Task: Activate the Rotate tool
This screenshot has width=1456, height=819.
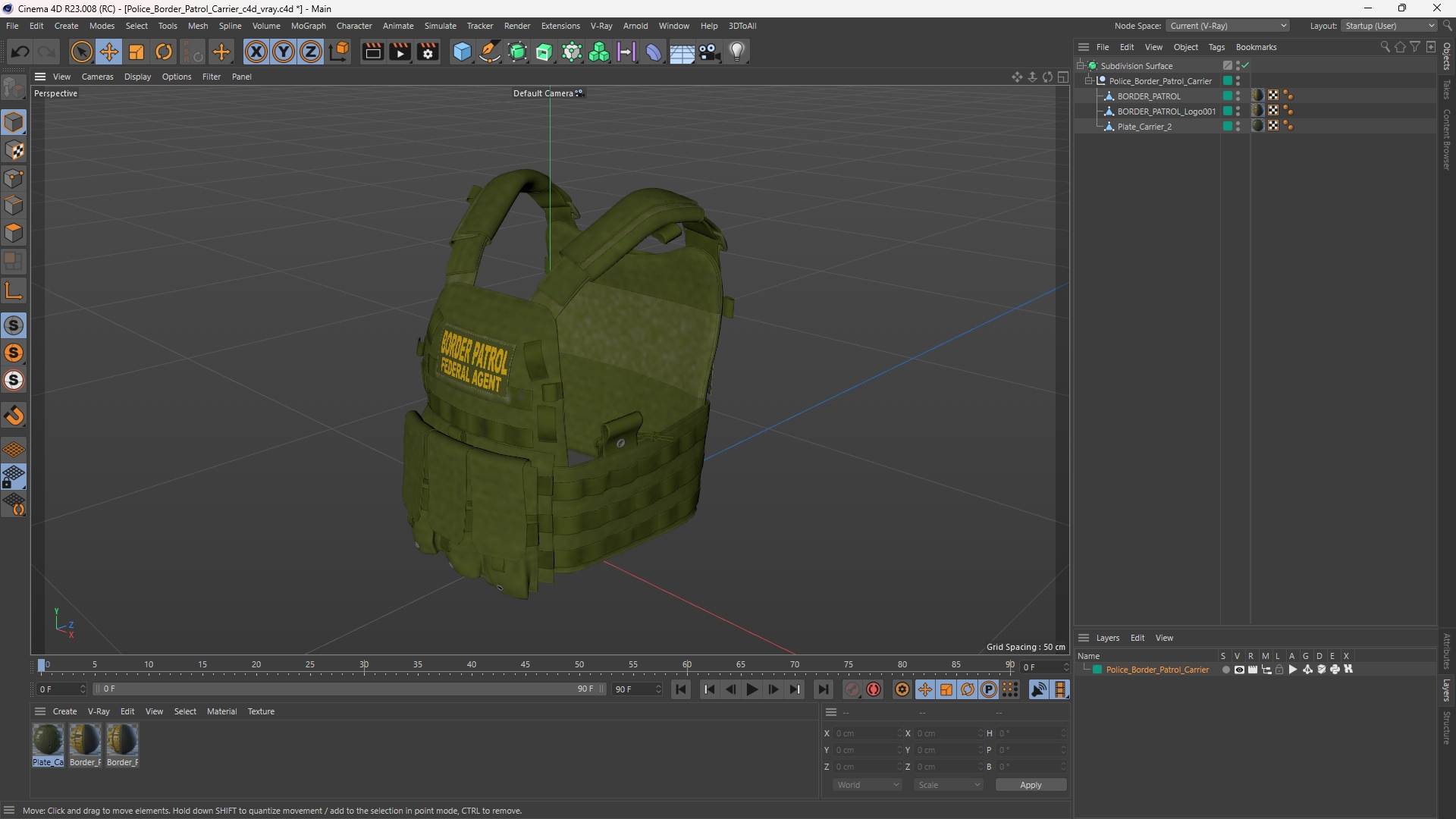Action: [164, 52]
